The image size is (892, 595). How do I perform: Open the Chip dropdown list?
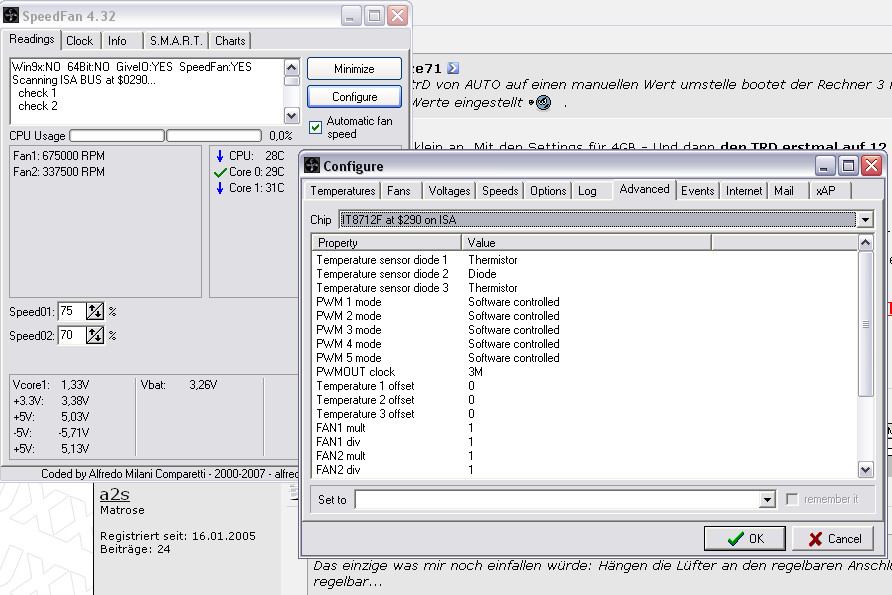point(865,220)
